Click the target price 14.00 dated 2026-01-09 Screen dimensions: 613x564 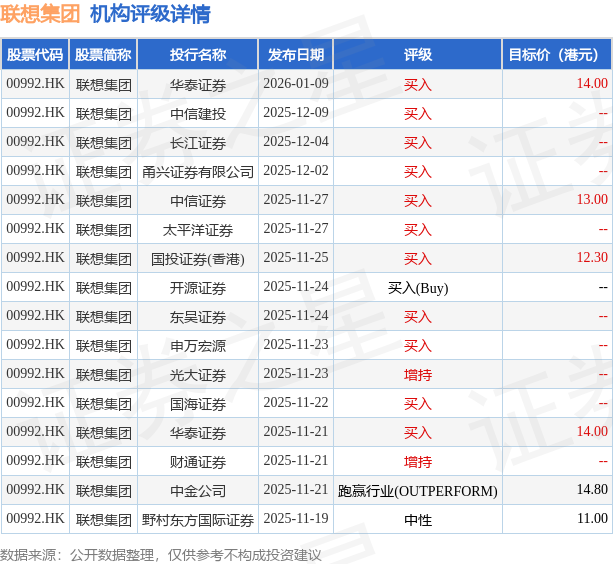pos(592,83)
